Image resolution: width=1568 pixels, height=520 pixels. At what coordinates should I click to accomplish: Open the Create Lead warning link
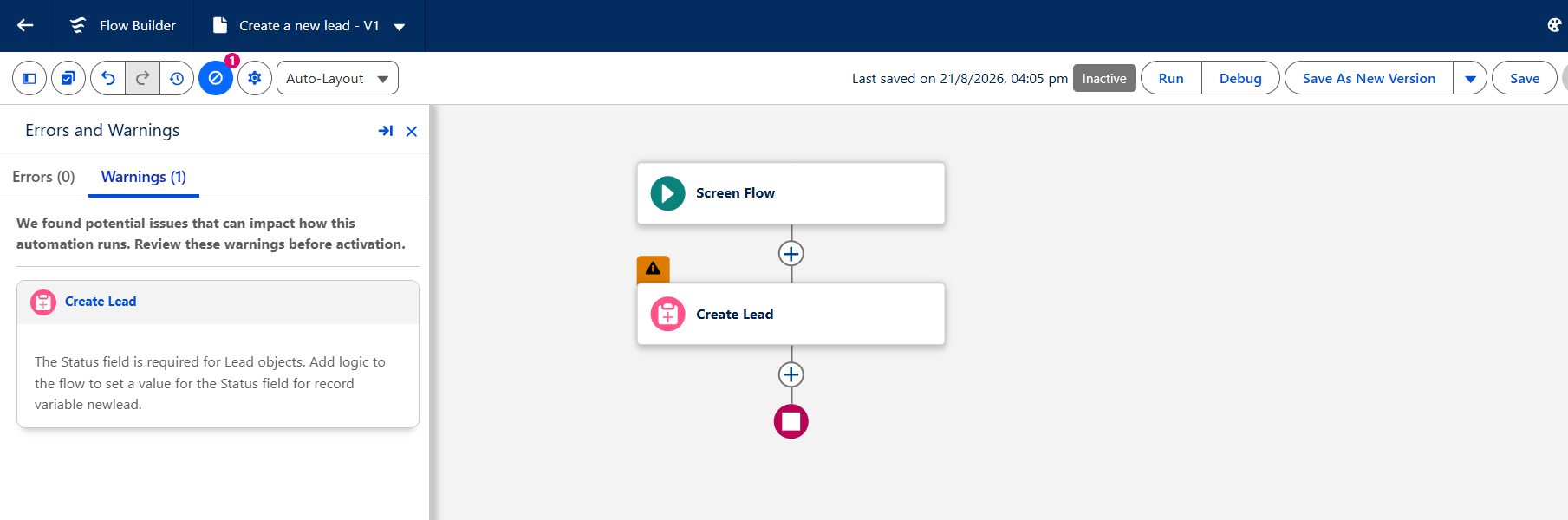pyautogui.click(x=101, y=302)
